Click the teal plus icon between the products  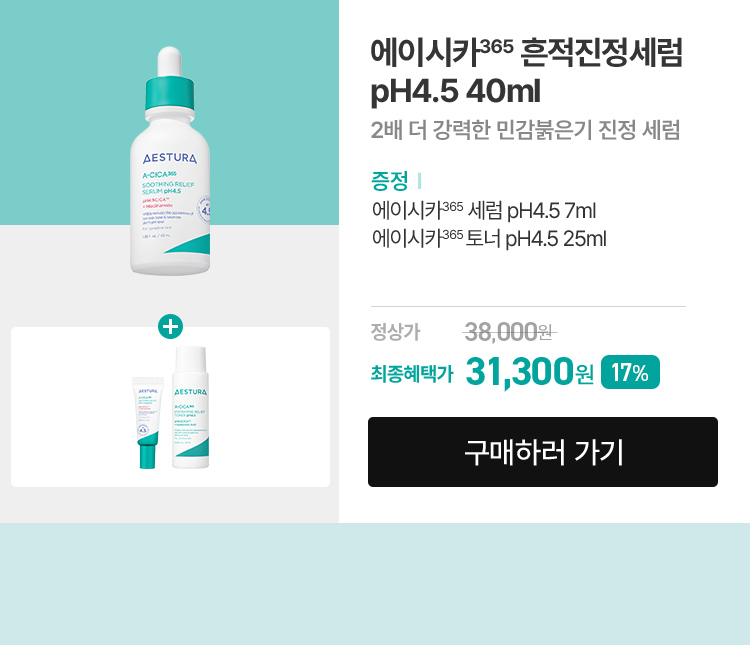(x=170, y=326)
